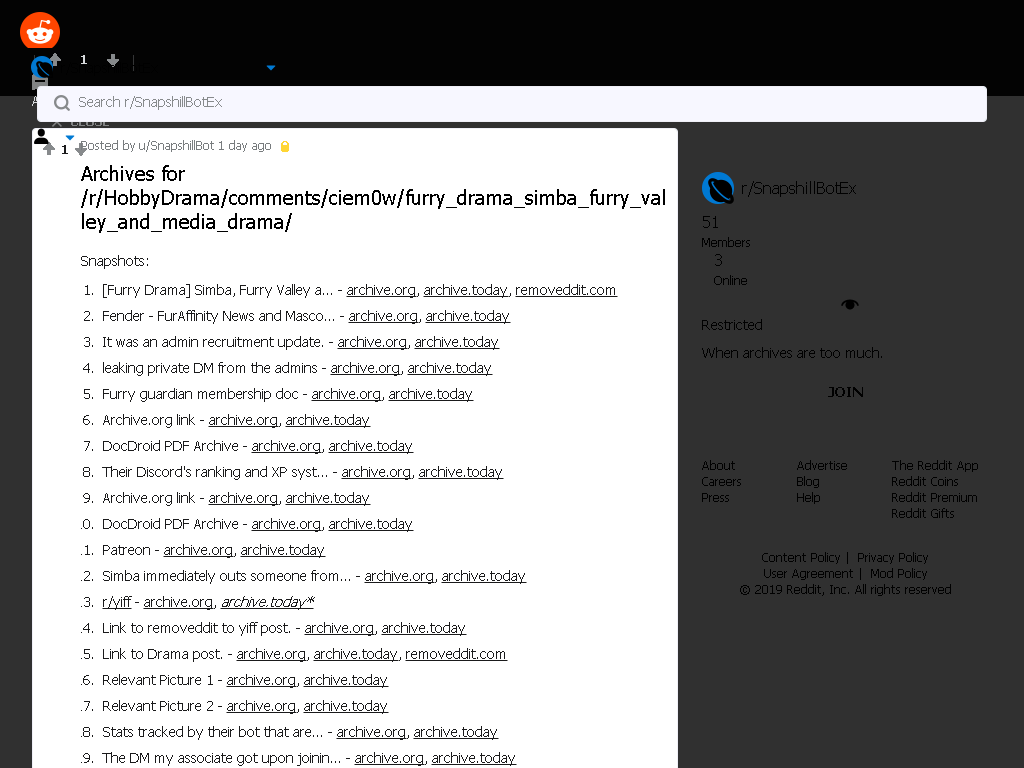Open archive.today for 'Link to Drama post' row
Image resolution: width=1024 pixels, height=768 pixels.
click(x=355, y=654)
